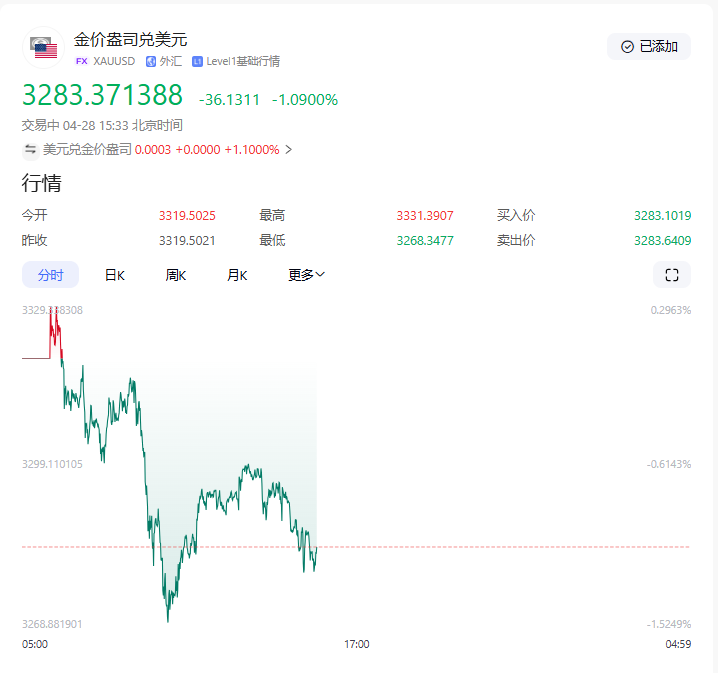Screen dimensions: 718x673
Task: Open fullscreen chart via the expand icon
Action: 671,275
